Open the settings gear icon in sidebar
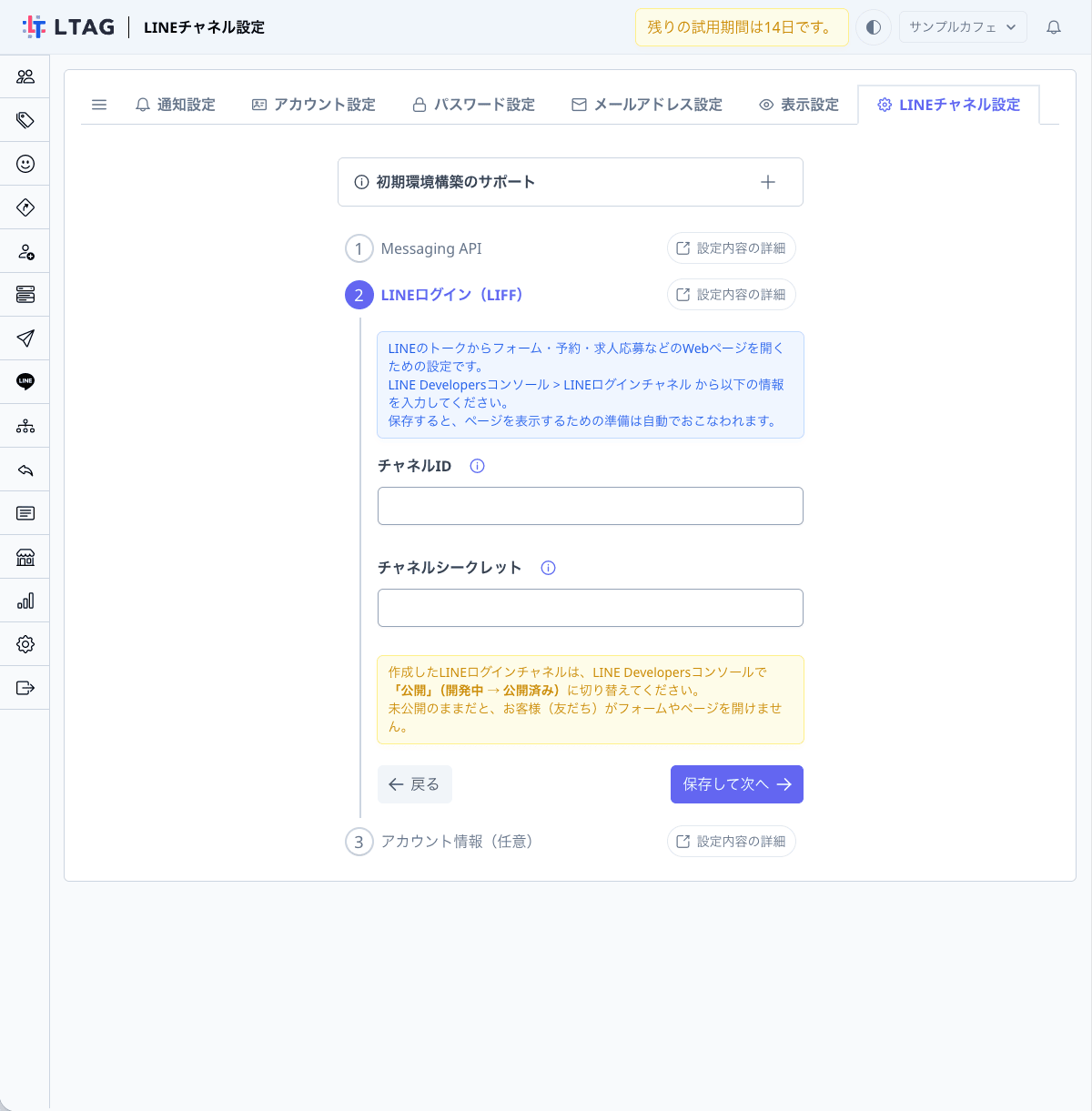The height and width of the screenshot is (1111, 1092). click(25, 644)
